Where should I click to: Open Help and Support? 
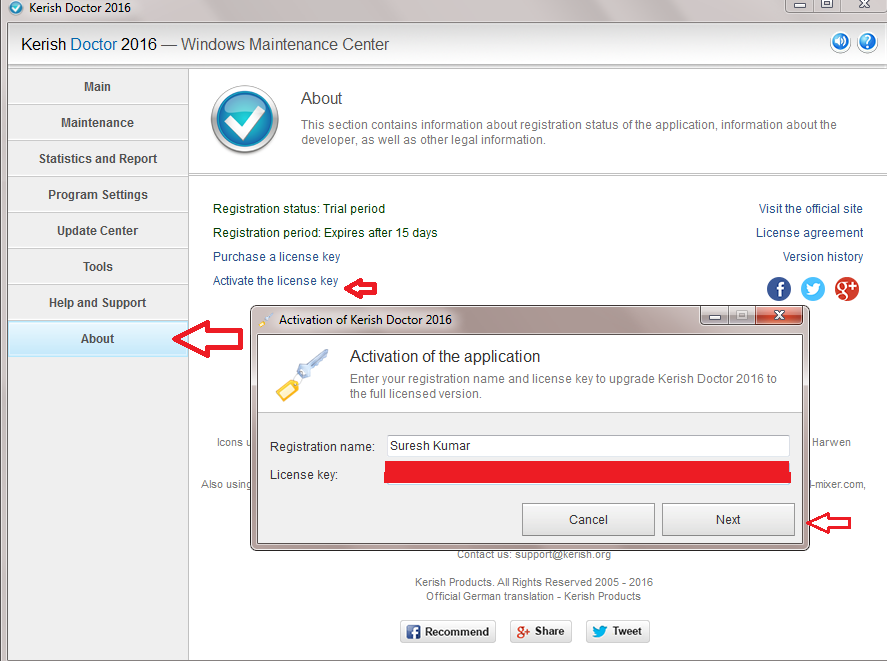tap(98, 303)
